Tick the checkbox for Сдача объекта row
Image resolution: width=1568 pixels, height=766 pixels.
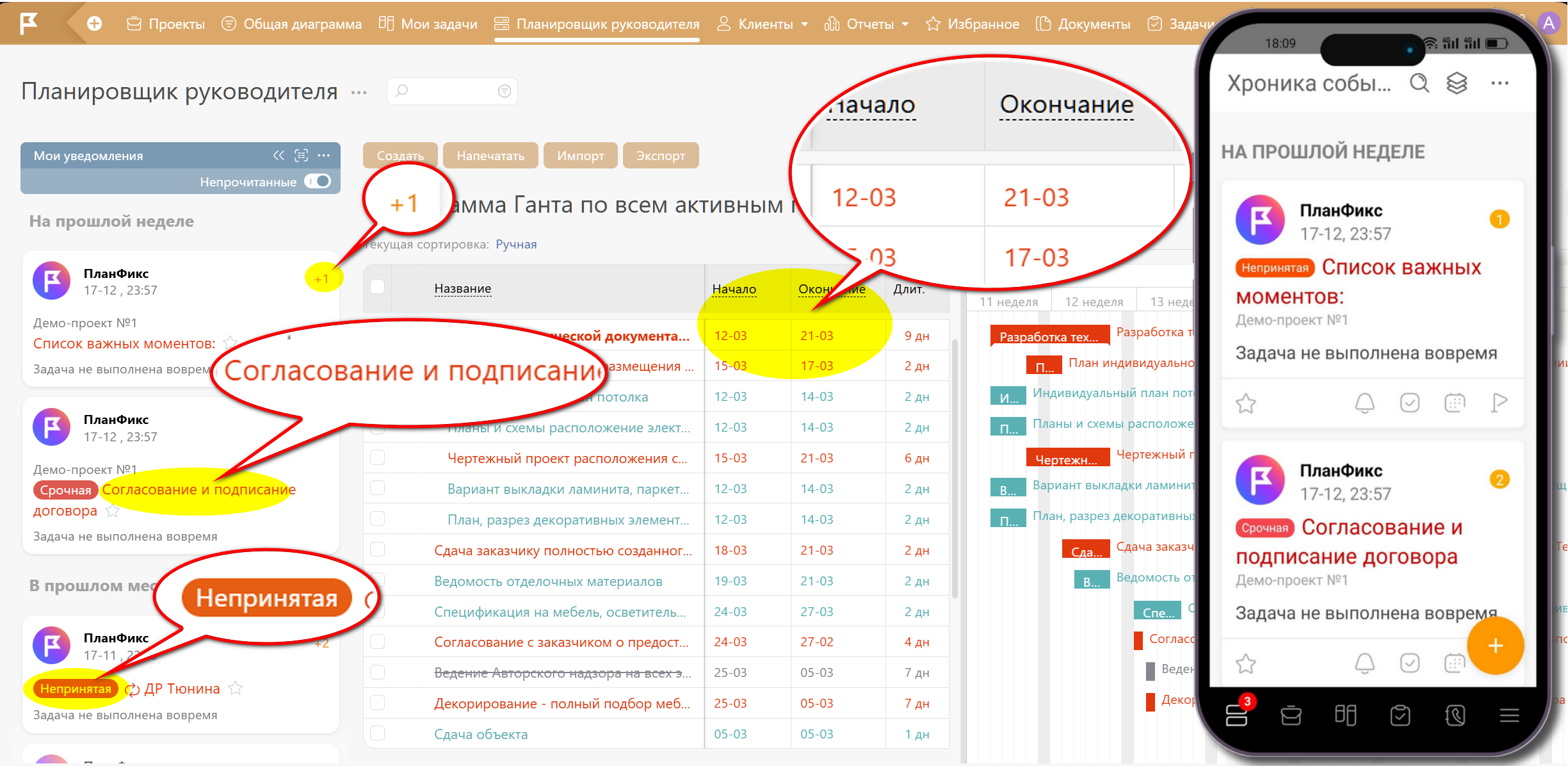tap(378, 733)
